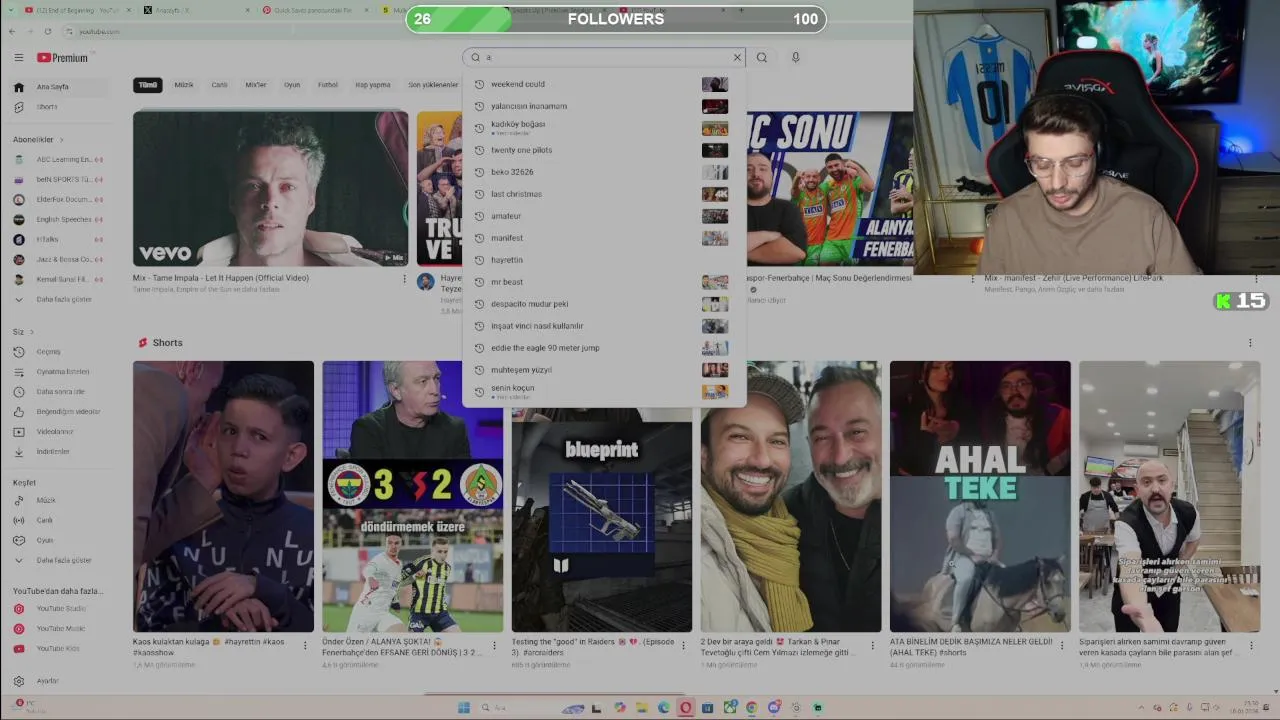Open Opera browser icon on taskbar
Viewport: 1280px width, 720px height.
point(686,708)
